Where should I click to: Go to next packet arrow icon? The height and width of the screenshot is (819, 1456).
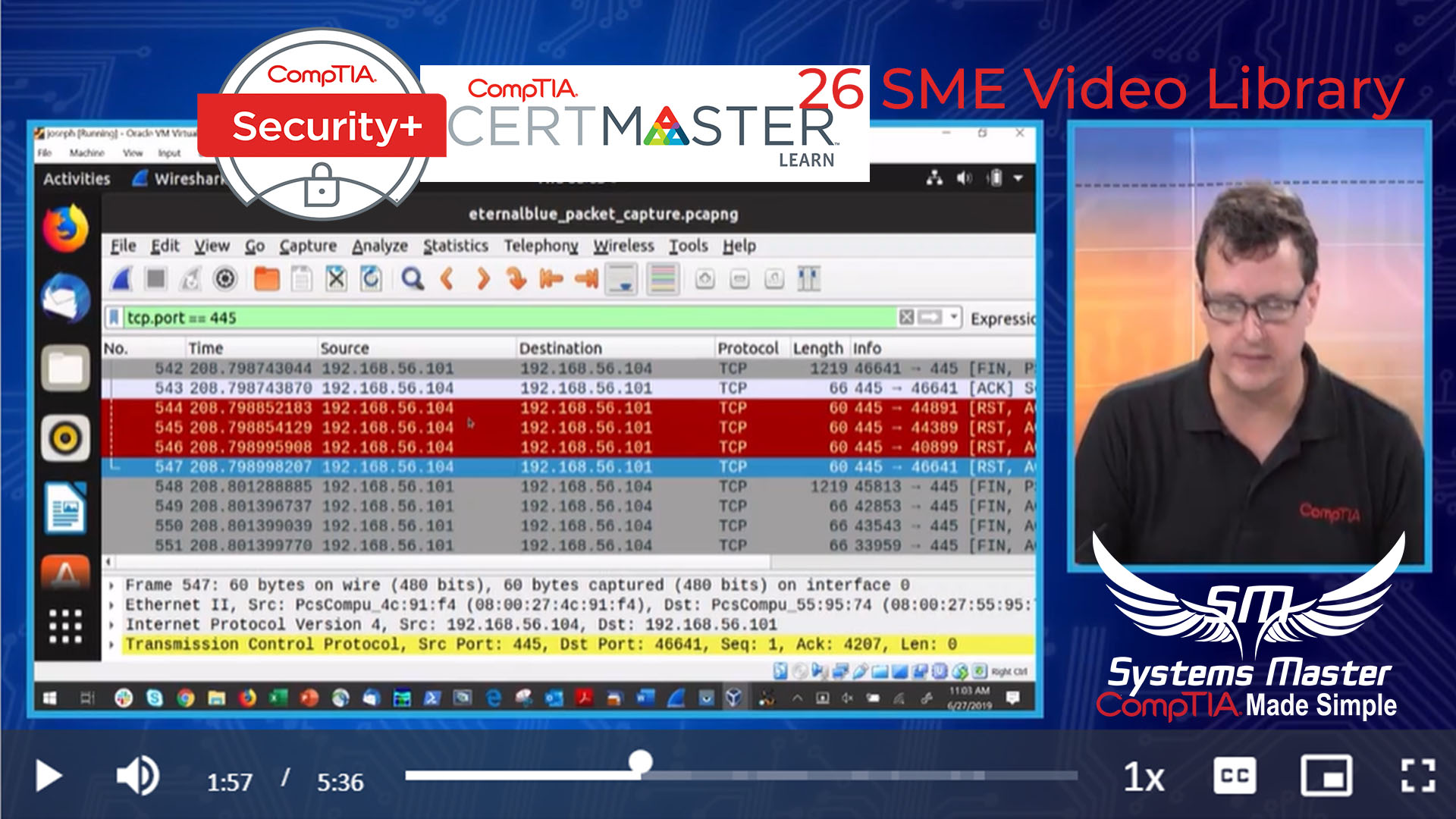point(482,279)
